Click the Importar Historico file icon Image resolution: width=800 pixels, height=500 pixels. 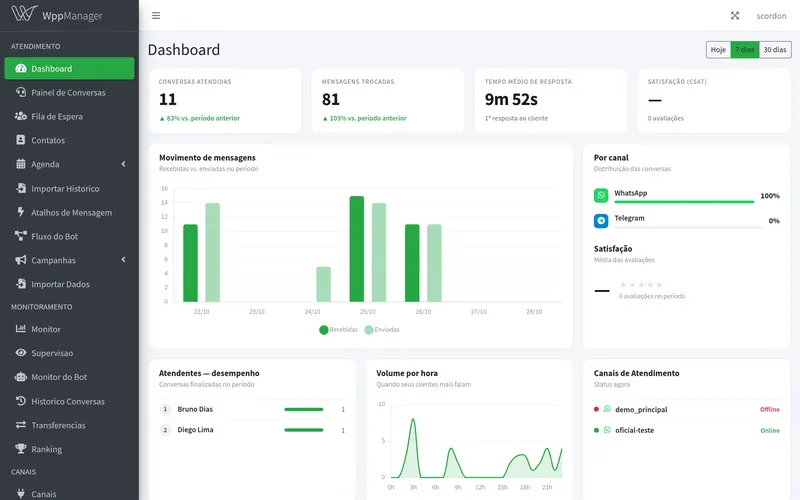[21, 188]
